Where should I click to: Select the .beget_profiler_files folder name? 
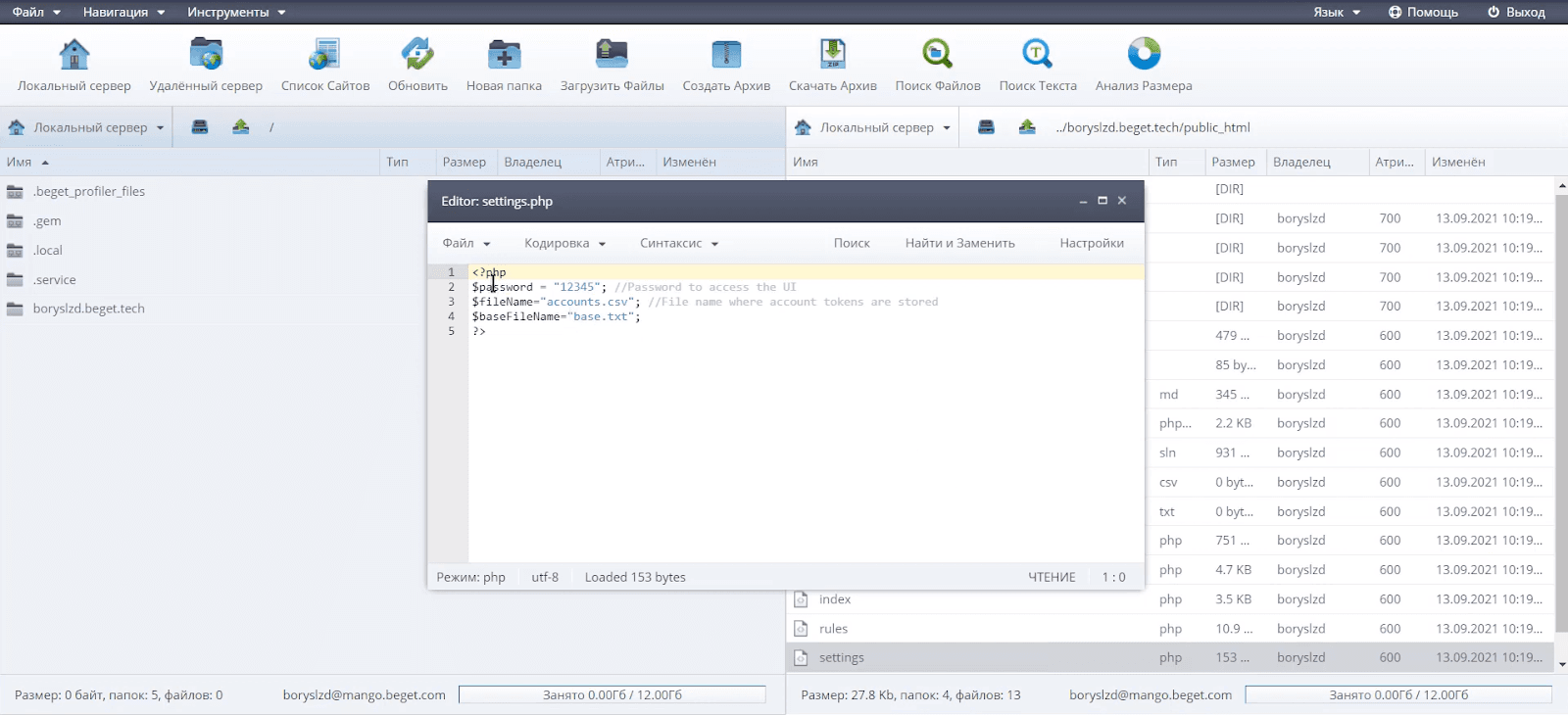point(88,191)
